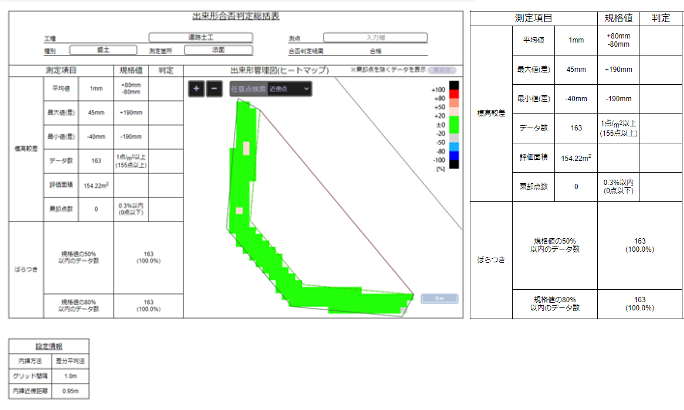Click データ数 163 value in the left table
The height and width of the screenshot is (410, 684).
96,161
